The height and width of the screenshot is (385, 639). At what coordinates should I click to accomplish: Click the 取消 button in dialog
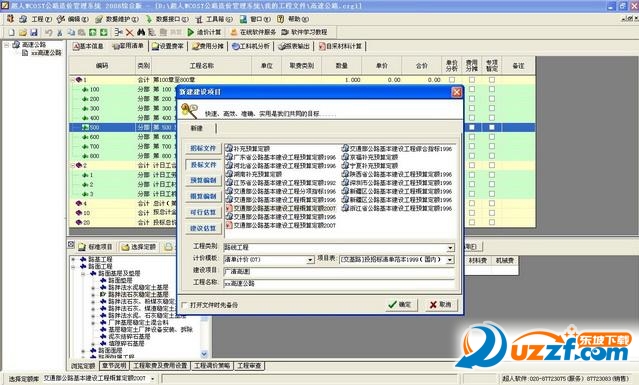coord(441,304)
